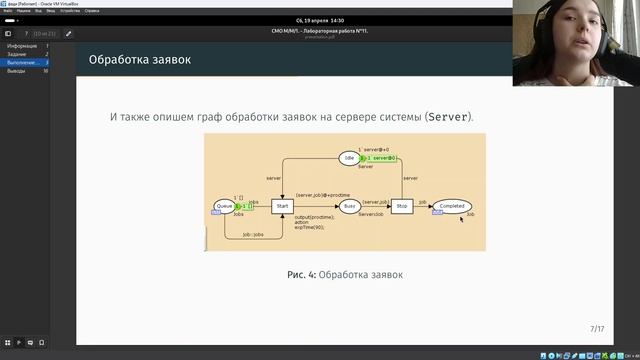640x360 pixels.
Task: Click the Activities pill in top-left corner
Action: (10, 20)
